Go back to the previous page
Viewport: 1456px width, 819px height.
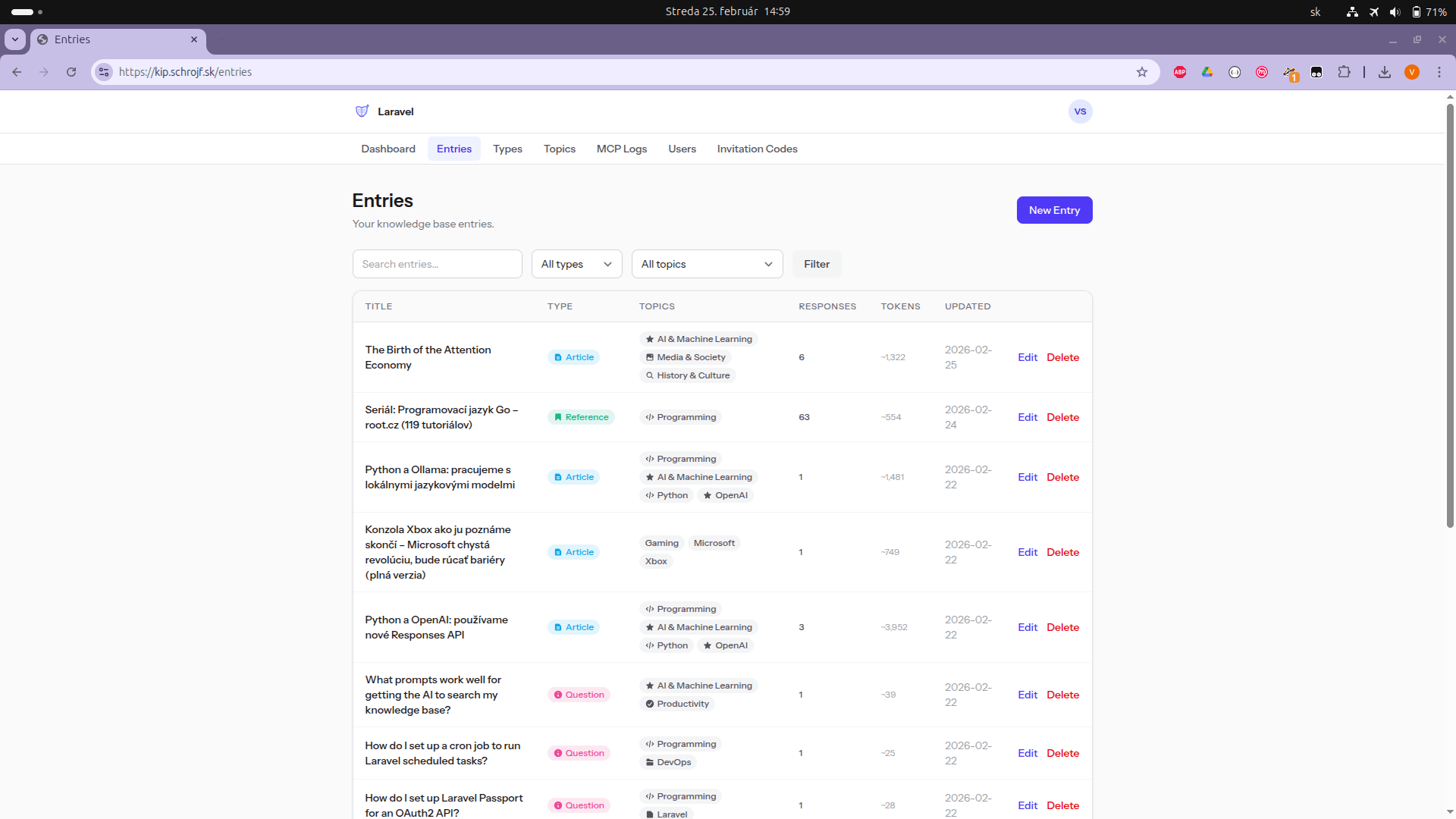(17, 72)
